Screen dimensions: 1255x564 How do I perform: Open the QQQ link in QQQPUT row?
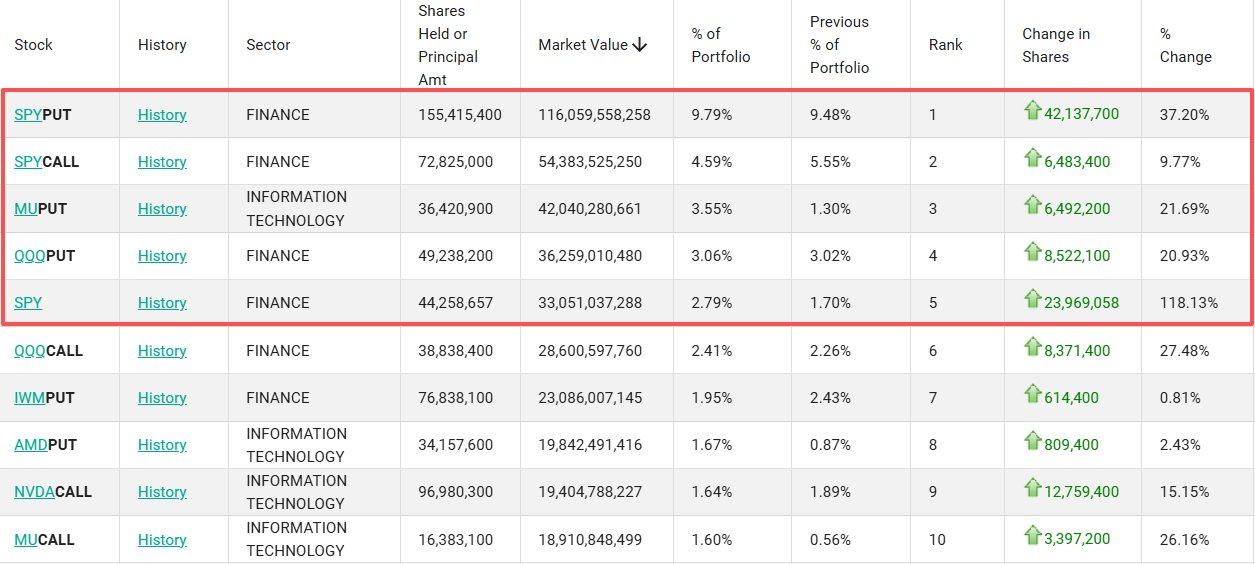coord(30,256)
